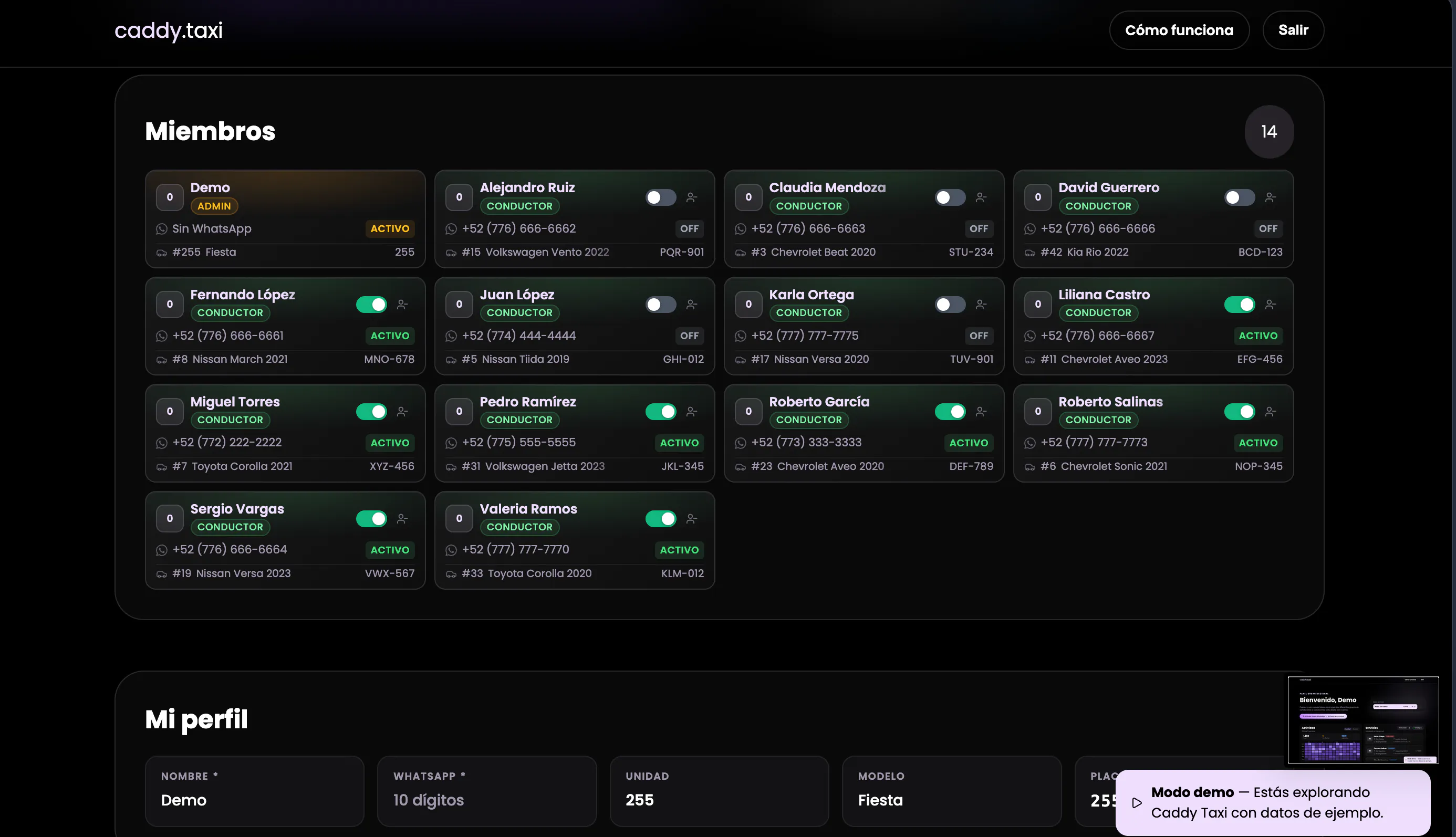Click the Nombre input field showing Demo
The width and height of the screenshot is (1456, 837).
[254, 791]
